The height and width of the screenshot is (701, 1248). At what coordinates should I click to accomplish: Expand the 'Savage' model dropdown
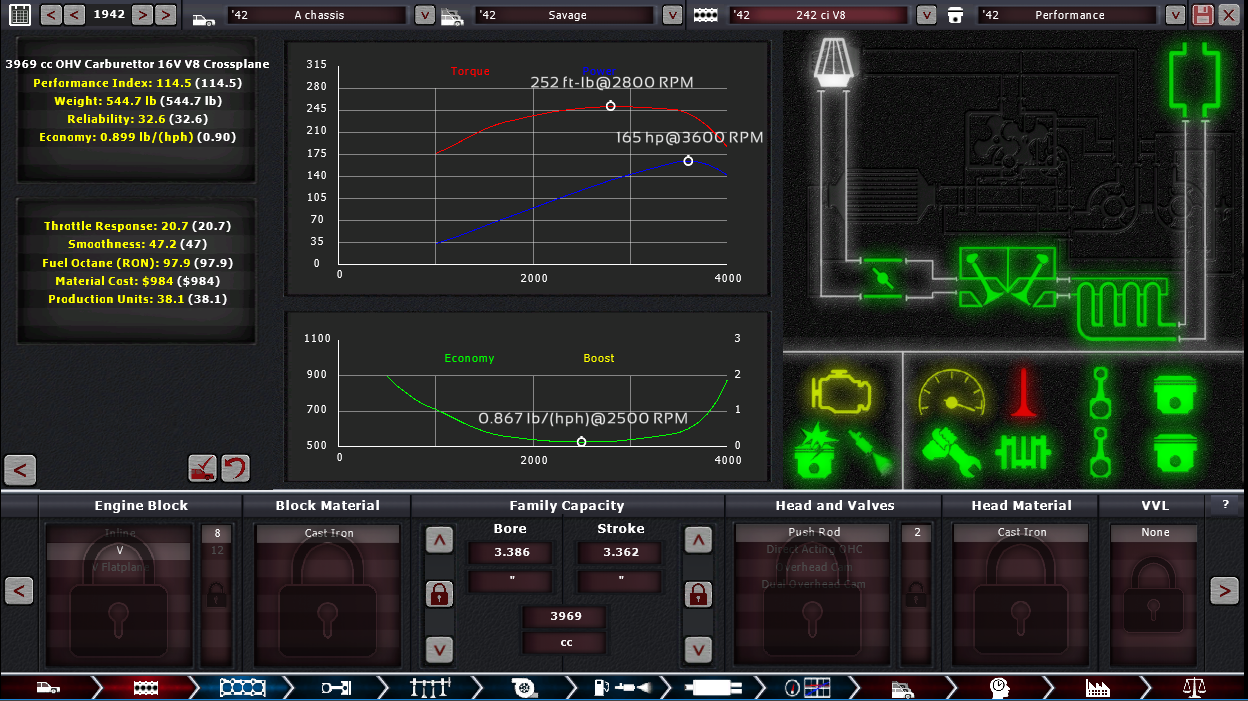coord(673,15)
